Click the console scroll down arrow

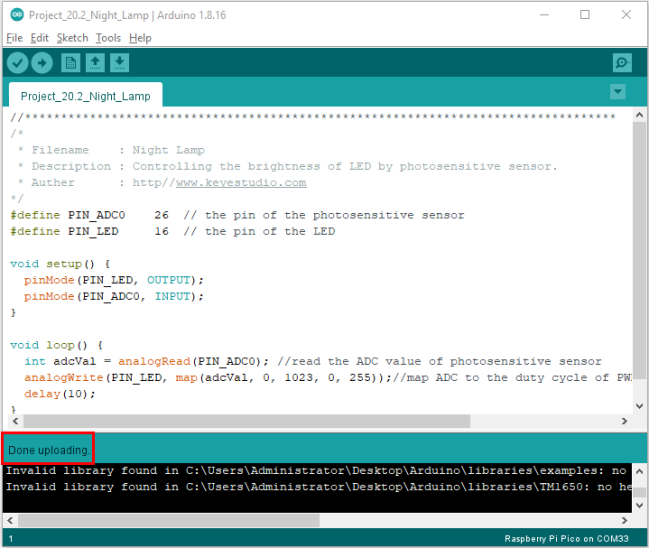click(639, 505)
